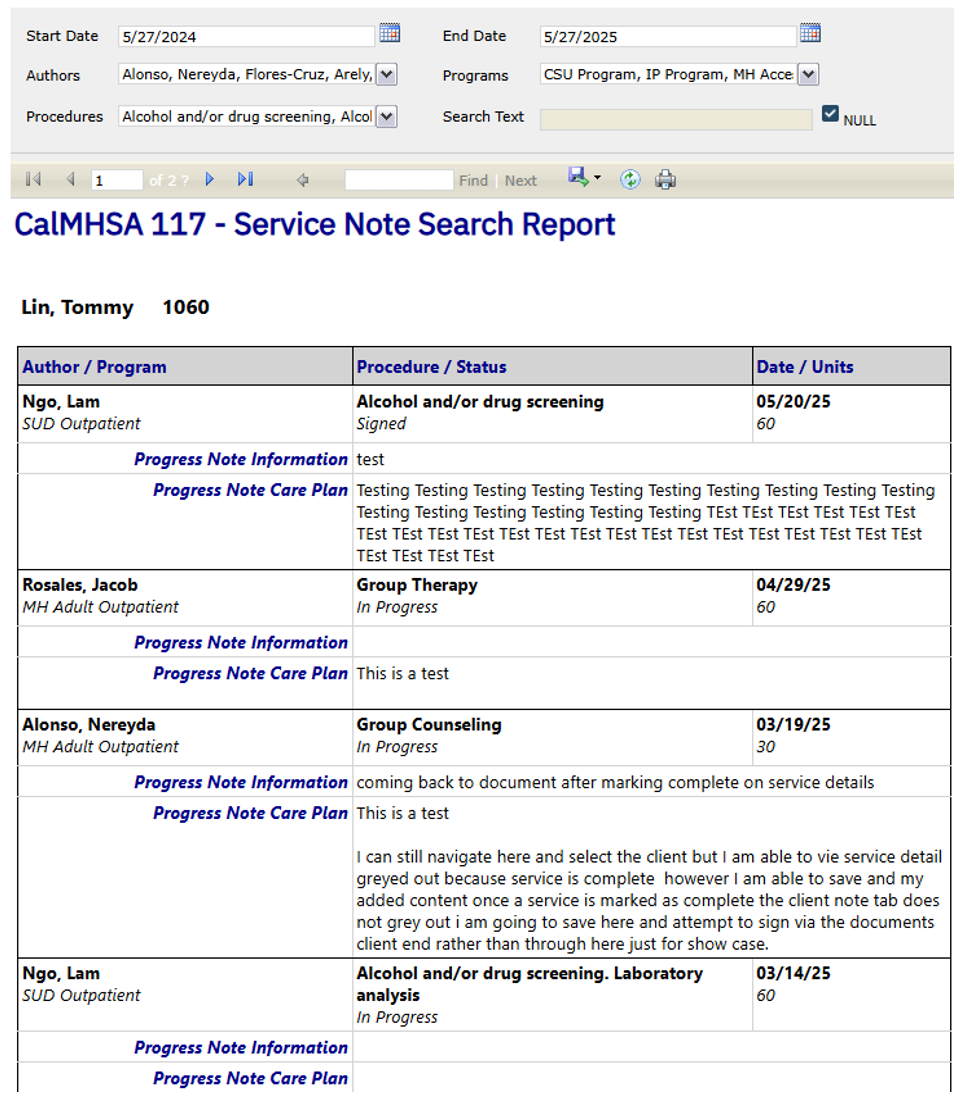Click the back to parent report arrow
The width and height of the screenshot is (962, 1104).
coord(302,181)
